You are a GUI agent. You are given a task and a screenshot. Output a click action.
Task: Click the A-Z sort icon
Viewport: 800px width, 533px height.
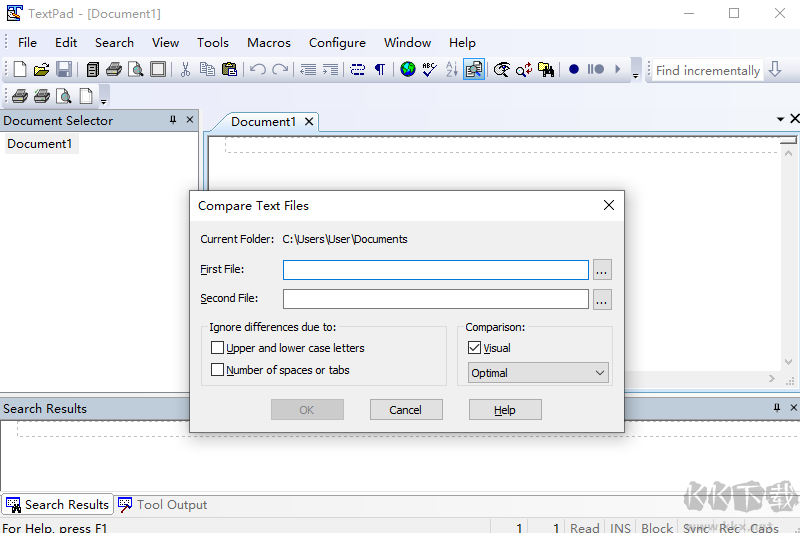coord(452,69)
